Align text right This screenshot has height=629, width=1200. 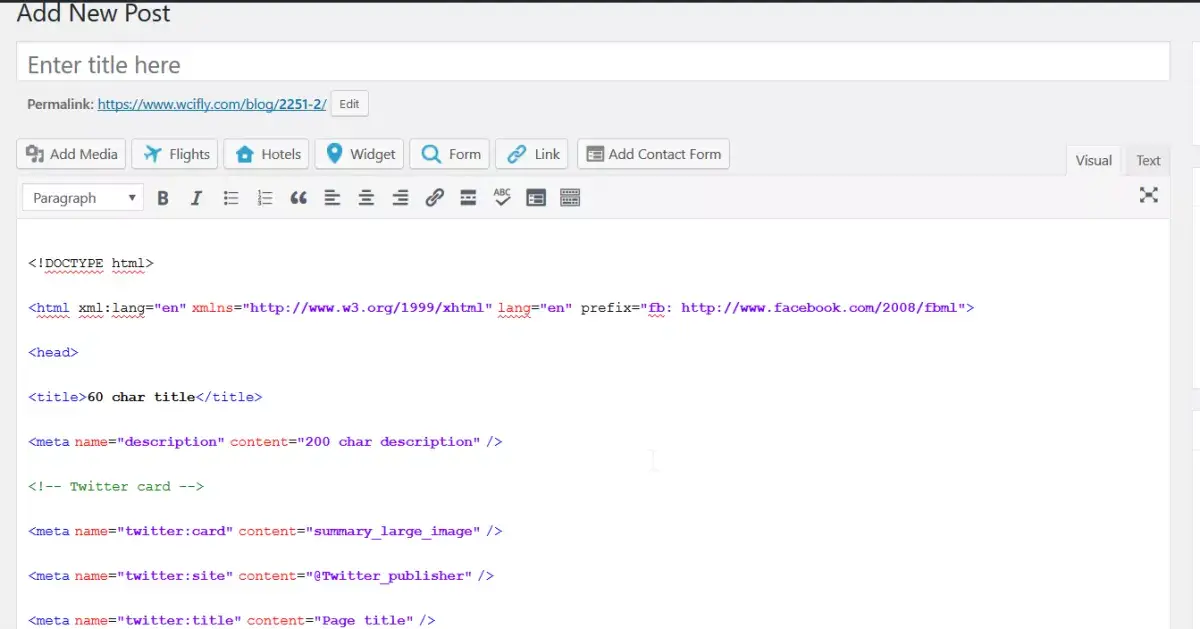click(x=400, y=198)
